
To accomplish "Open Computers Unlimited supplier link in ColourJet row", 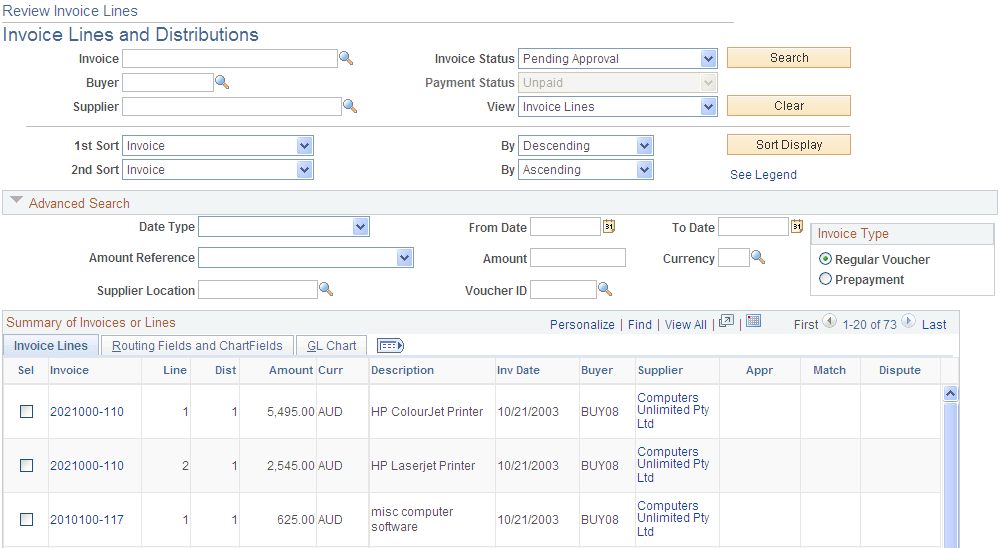I will (673, 410).
